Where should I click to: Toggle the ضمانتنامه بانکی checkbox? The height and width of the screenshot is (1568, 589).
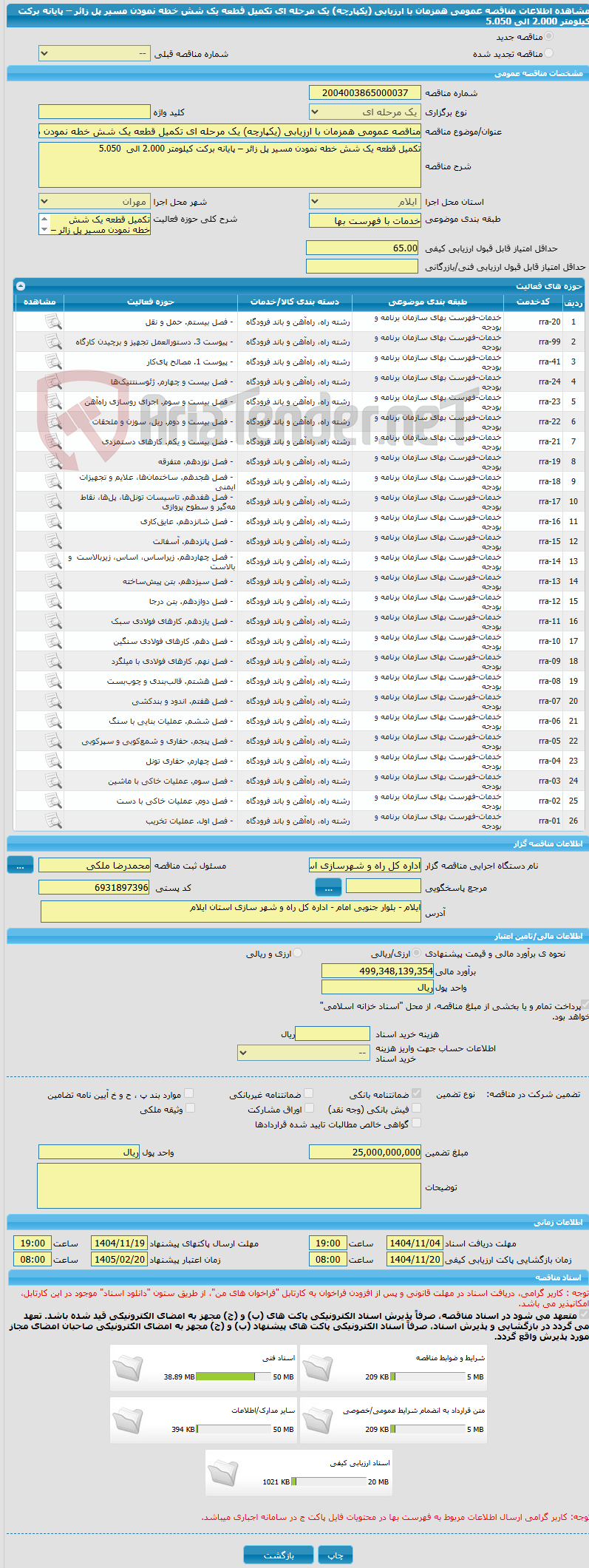(x=416, y=1093)
